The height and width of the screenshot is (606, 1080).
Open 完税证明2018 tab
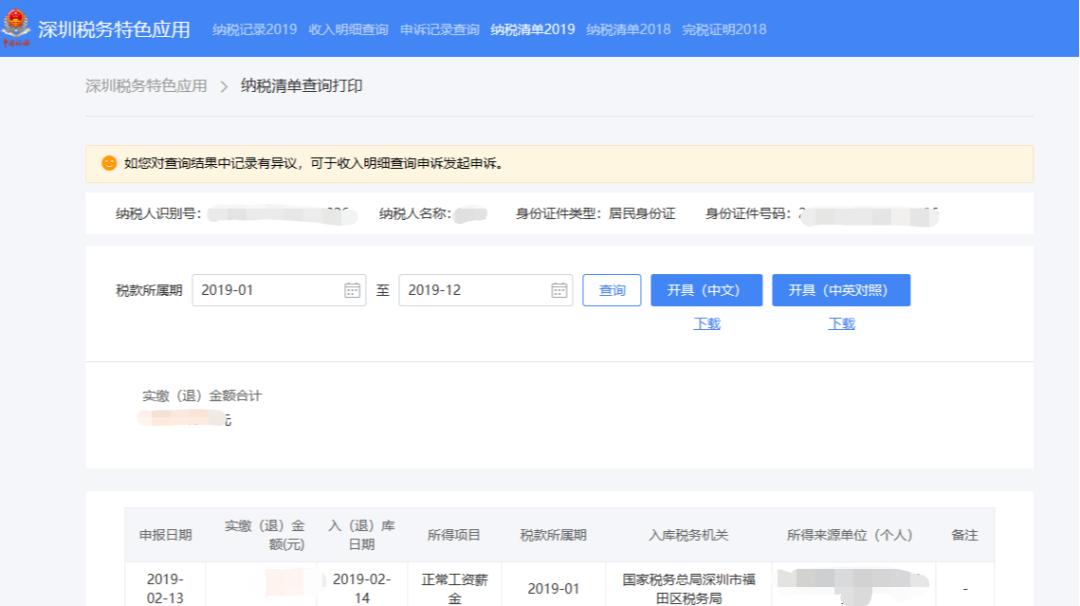point(724,30)
